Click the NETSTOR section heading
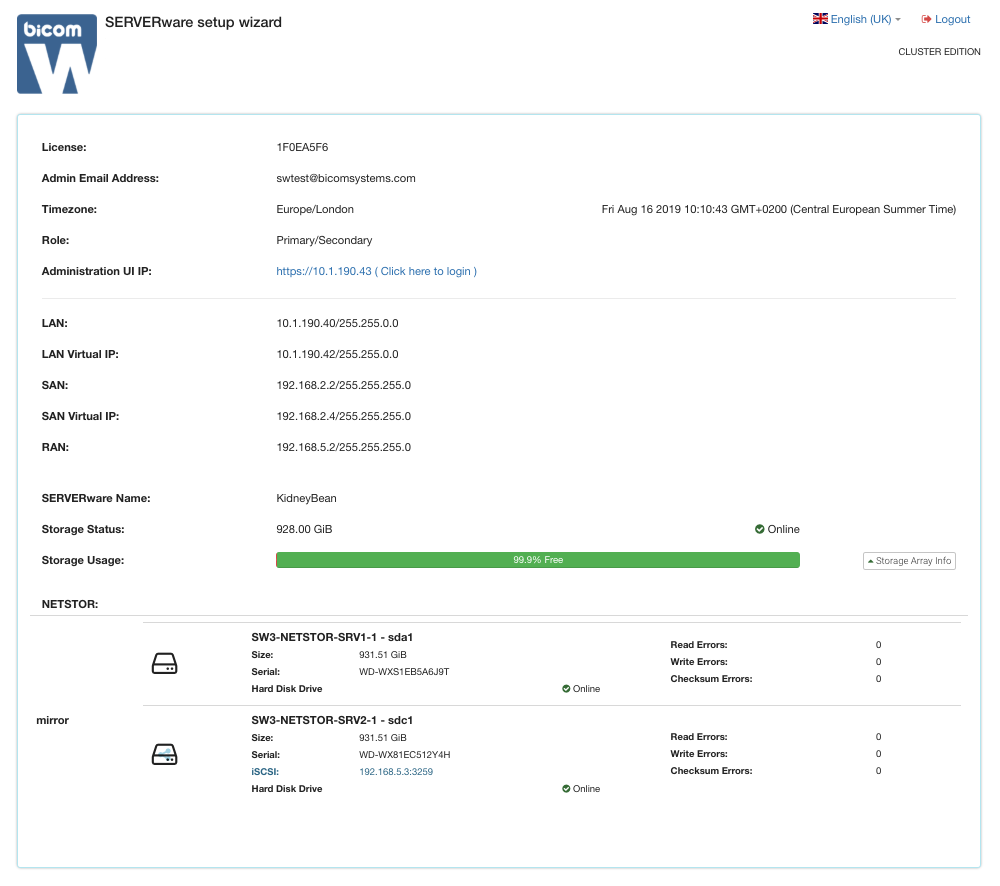Screen dimensions: 1000x886 point(70,604)
